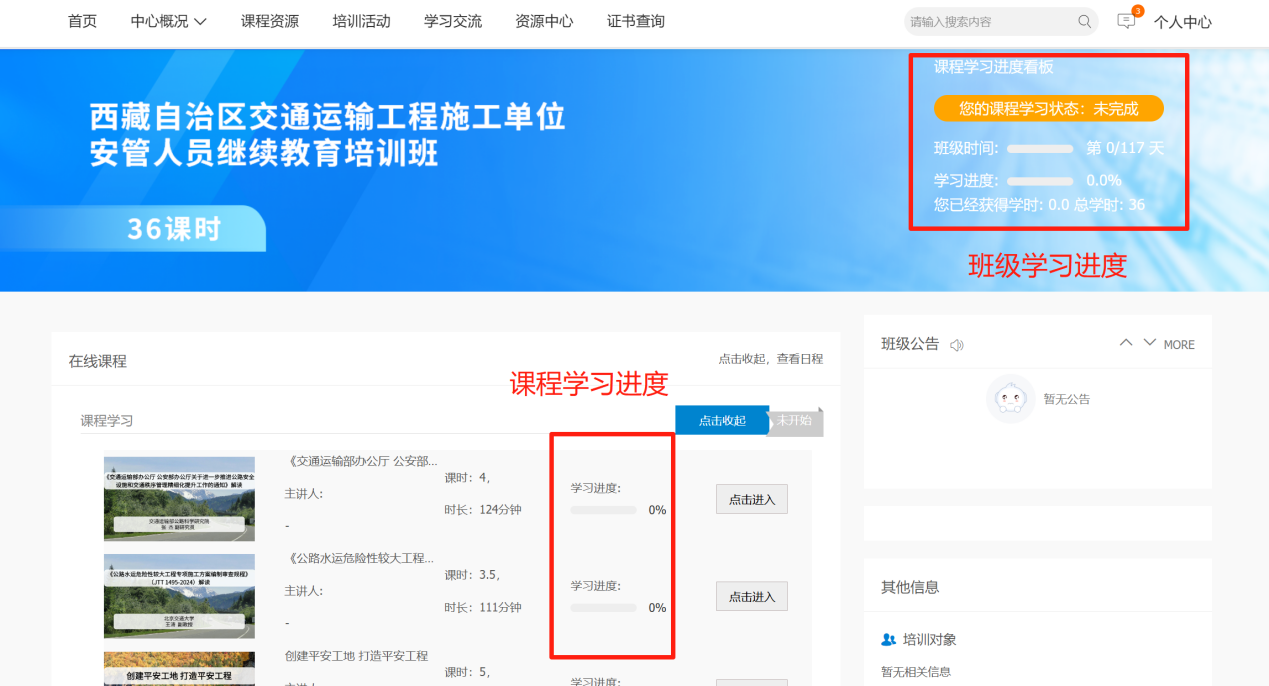This screenshot has width=1269, height=686.
Task: Open the 课程资源 menu item
Action: pyautogui.click(x=270, y=21)
